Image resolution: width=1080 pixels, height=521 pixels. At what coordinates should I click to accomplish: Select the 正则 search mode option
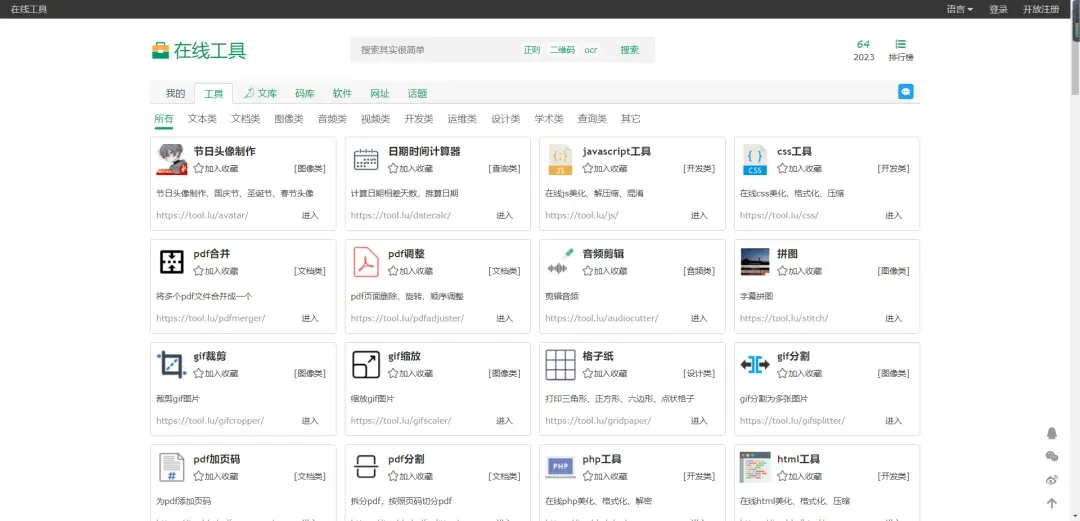click(x=531, y=50)
